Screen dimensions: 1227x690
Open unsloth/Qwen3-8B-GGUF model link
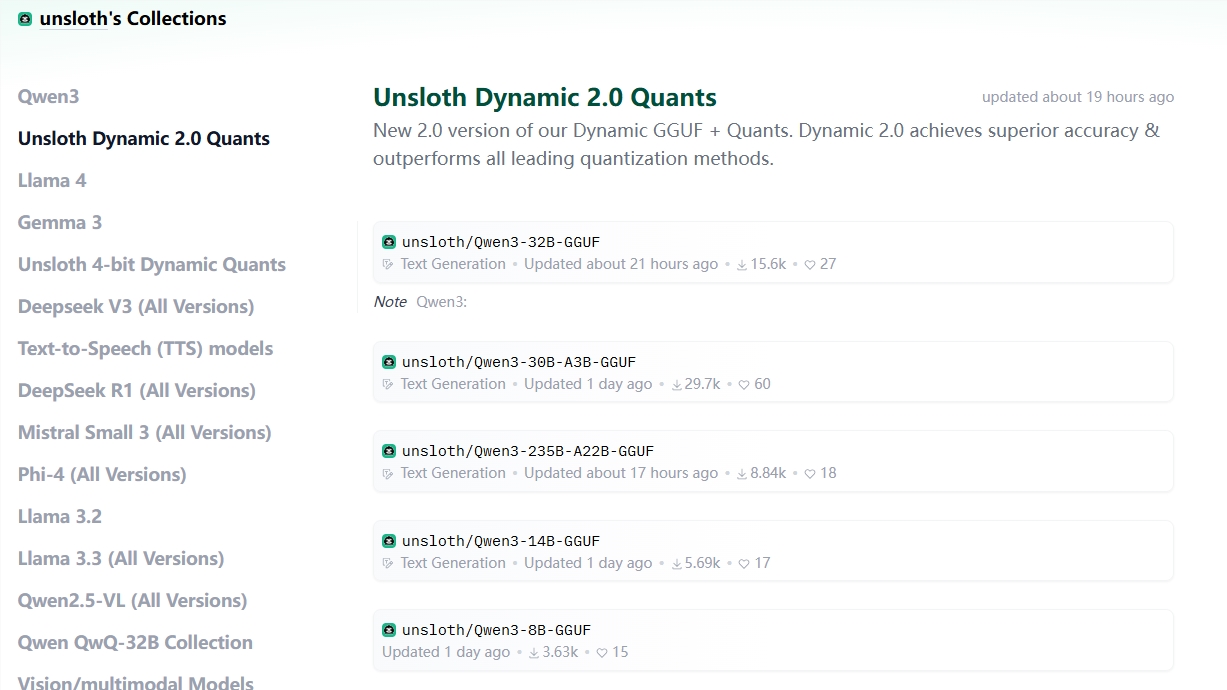click(x=497, y=630)
